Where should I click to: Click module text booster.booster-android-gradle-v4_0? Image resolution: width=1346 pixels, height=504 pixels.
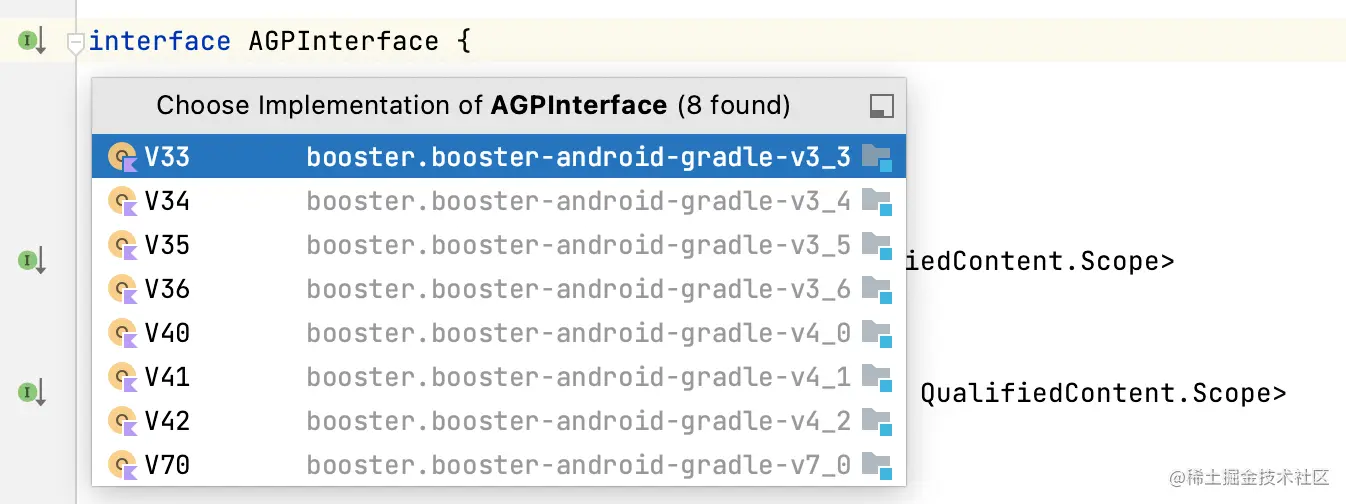[x=579, y=333]
